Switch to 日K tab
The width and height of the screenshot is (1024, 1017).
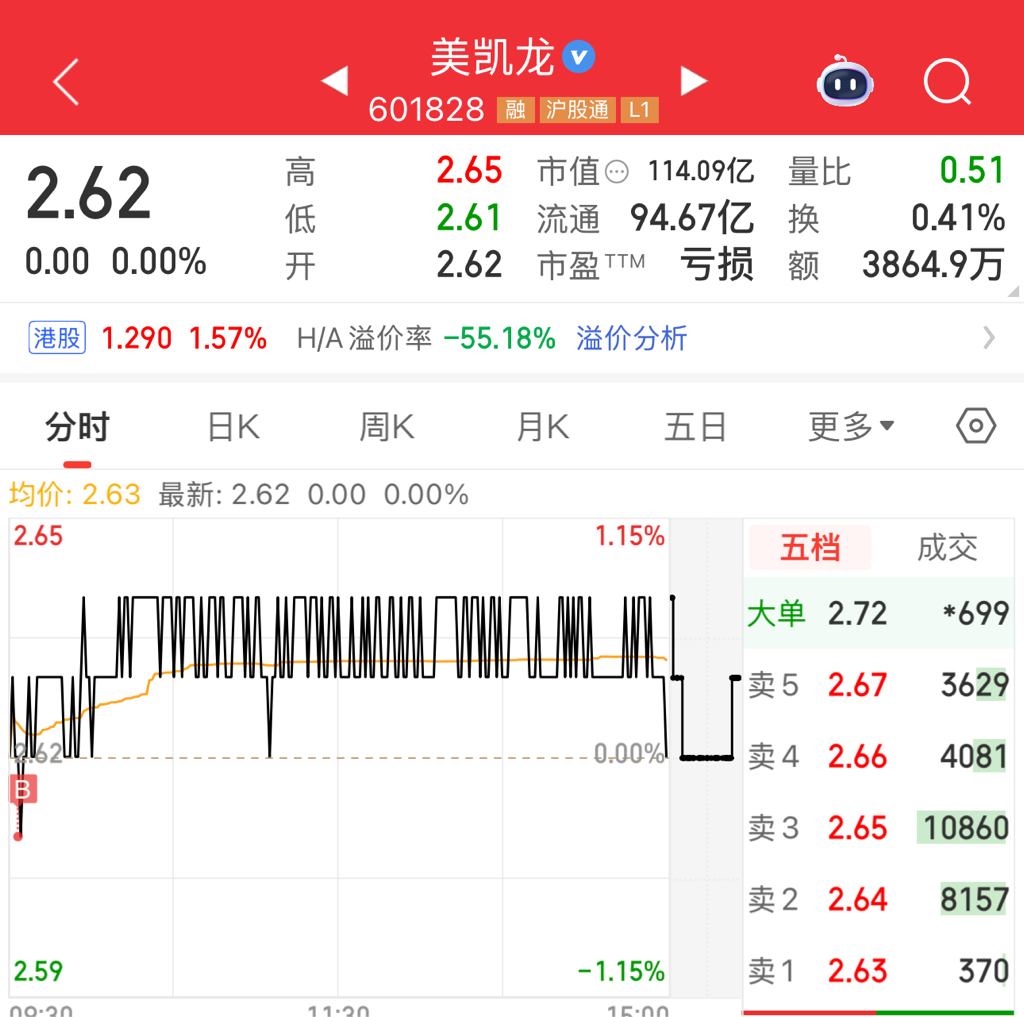pos(233,427)
